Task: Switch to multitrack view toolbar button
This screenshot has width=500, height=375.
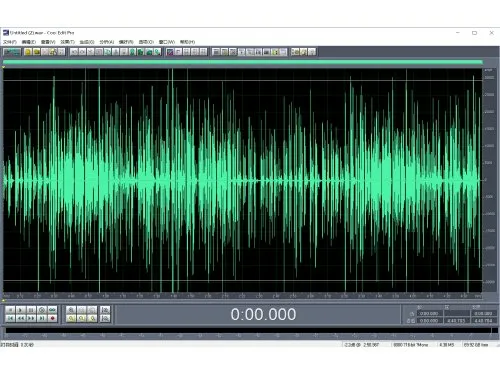Action: [12, 52]
